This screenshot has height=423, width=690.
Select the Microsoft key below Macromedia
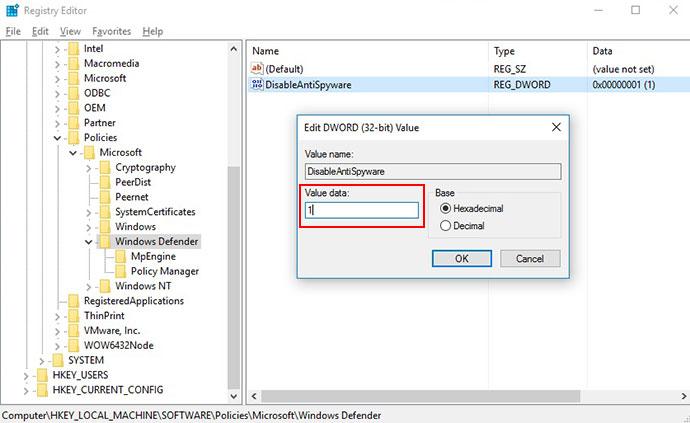click(x=105, y=78)
